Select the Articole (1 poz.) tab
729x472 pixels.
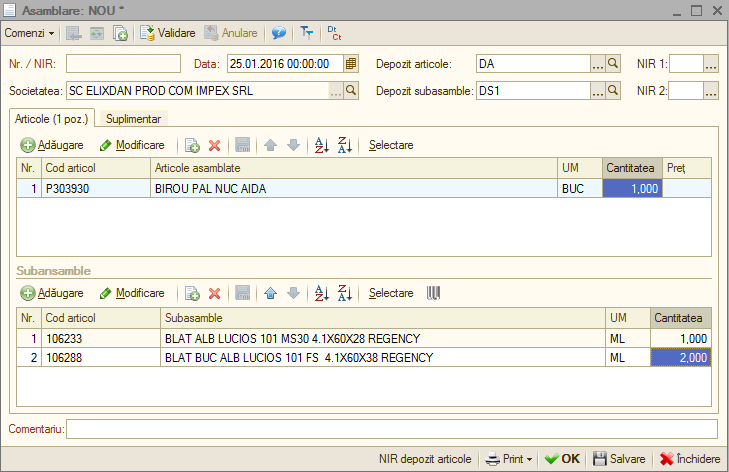tap(52, 119)
